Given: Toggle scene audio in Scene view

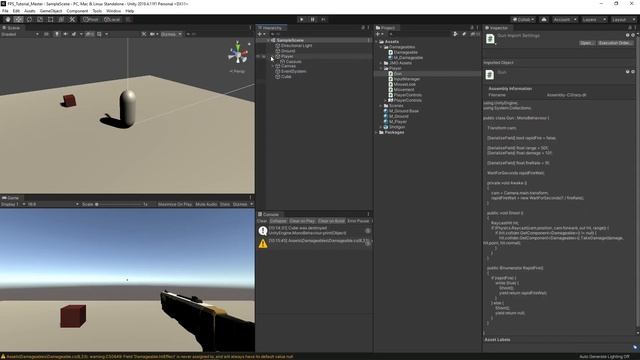Looking at the screenshot, I should click(65, 34).
